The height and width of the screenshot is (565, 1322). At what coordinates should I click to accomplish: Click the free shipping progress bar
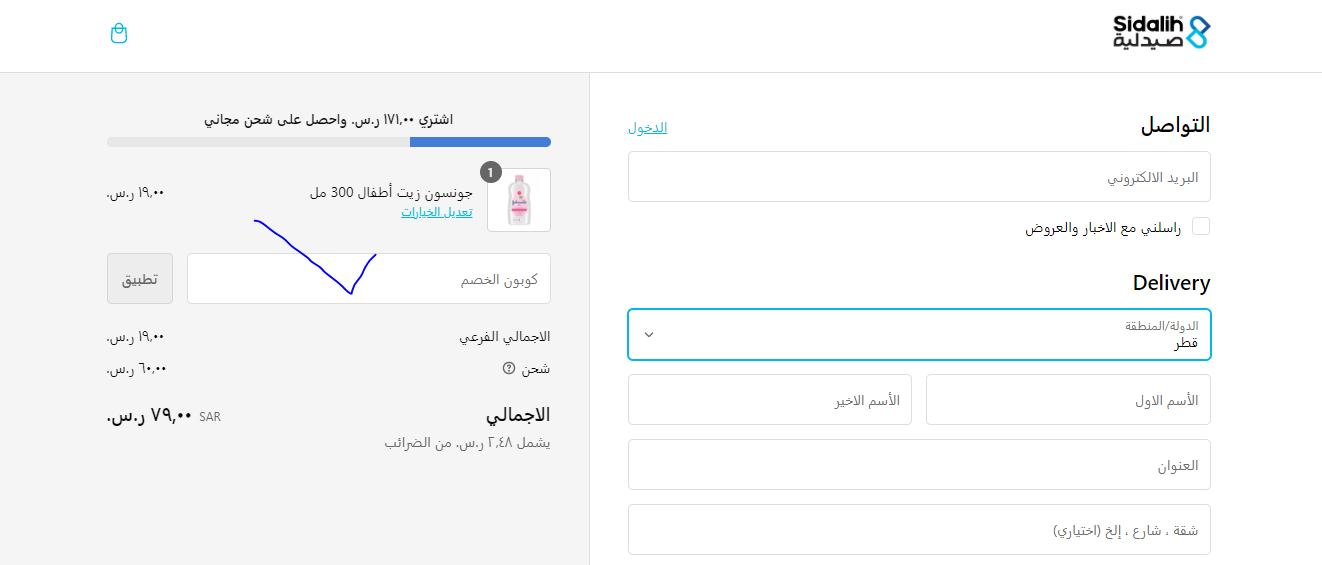pos(328,142)
